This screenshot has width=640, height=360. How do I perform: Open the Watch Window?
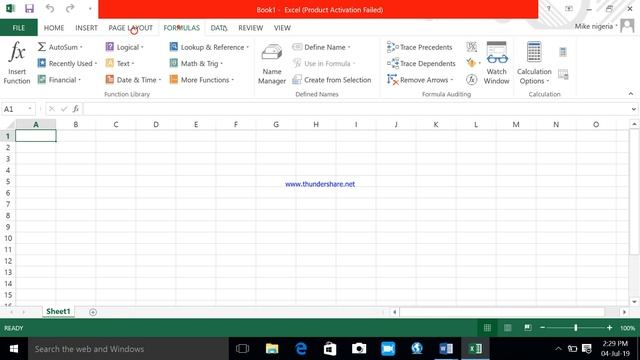[x=496, y=62]
